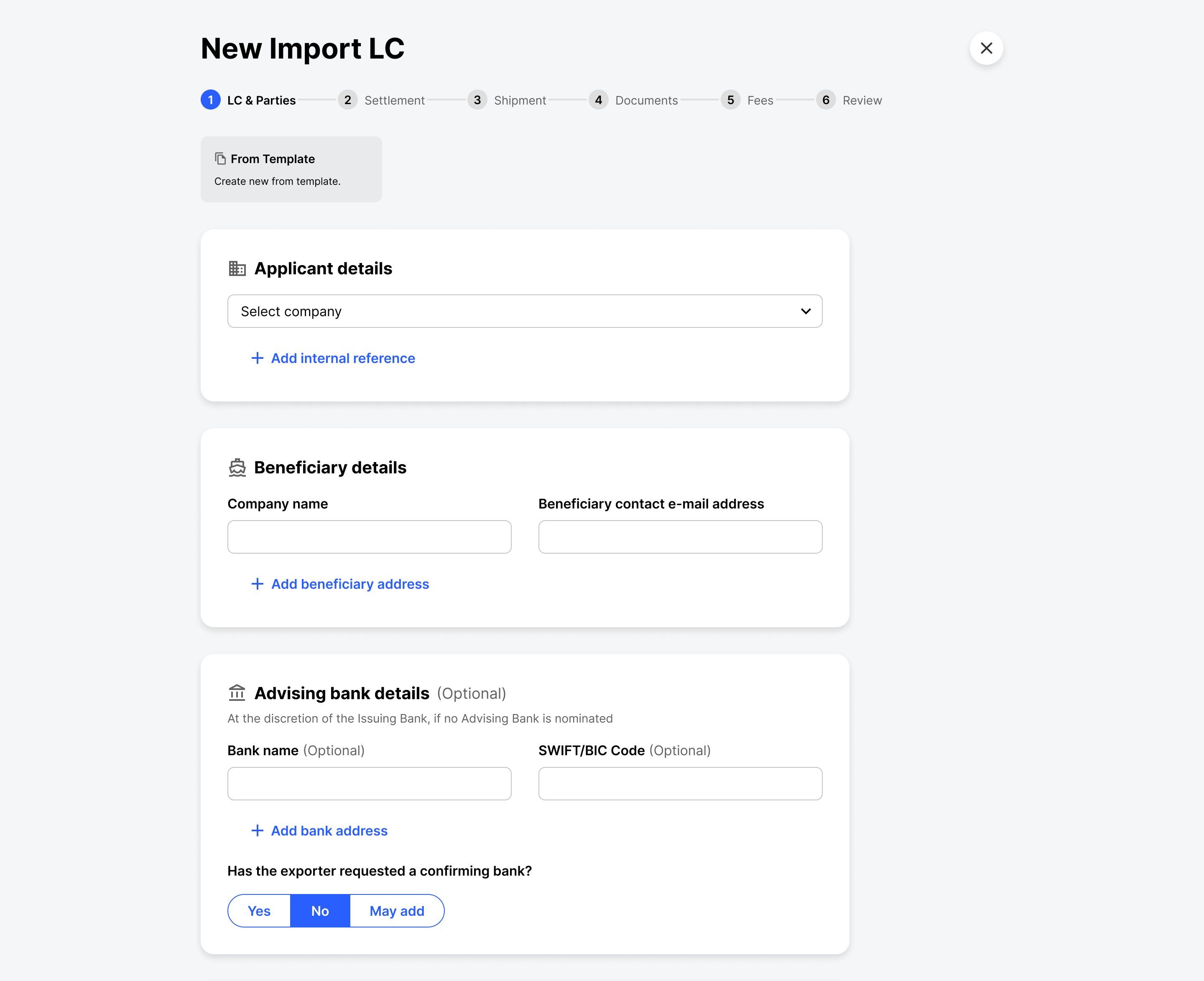Viewport: 1204px width, 981px height.
Task: Select May add for confirming bank
Action: click(397, 911)
